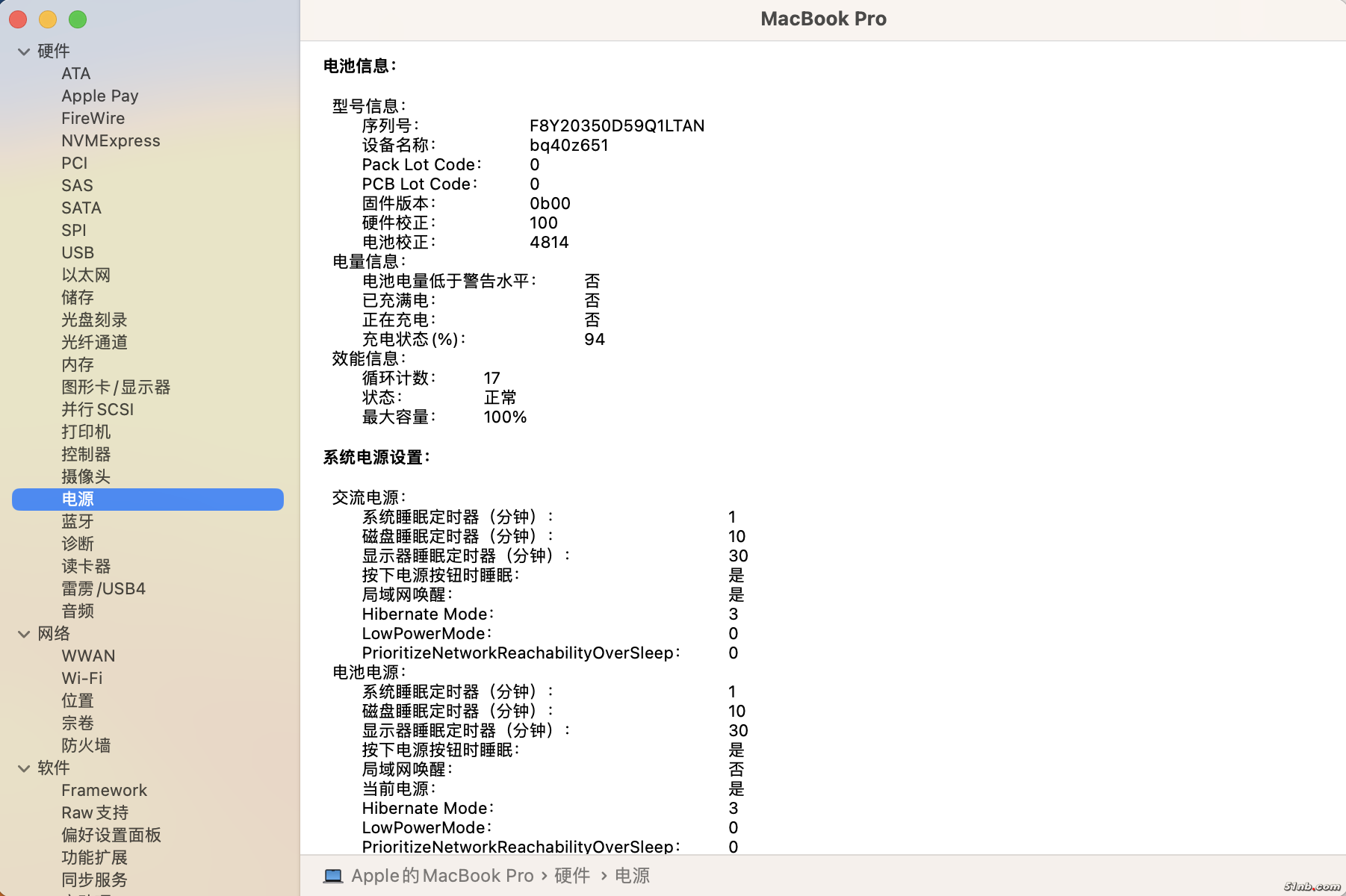1346x896 pixels.
Task: Select 防火墙 in the network list
Action: pyautogui.click(x=86, y=746)
